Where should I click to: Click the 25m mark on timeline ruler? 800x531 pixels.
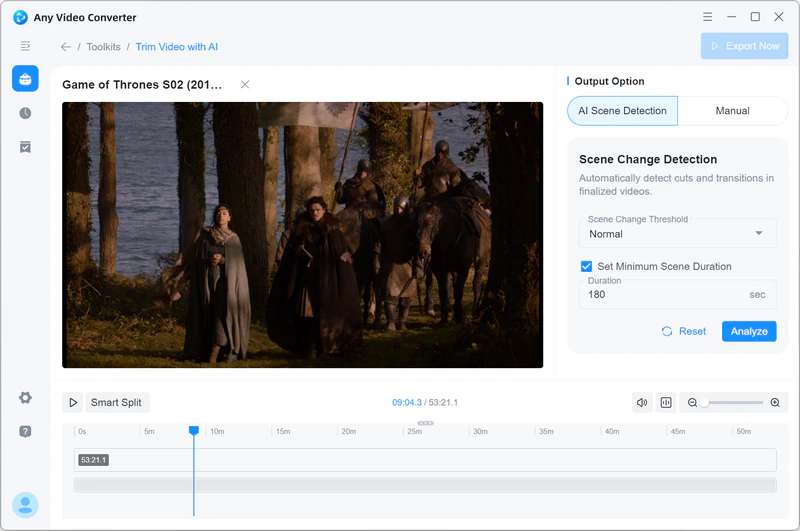pos(414,432)
